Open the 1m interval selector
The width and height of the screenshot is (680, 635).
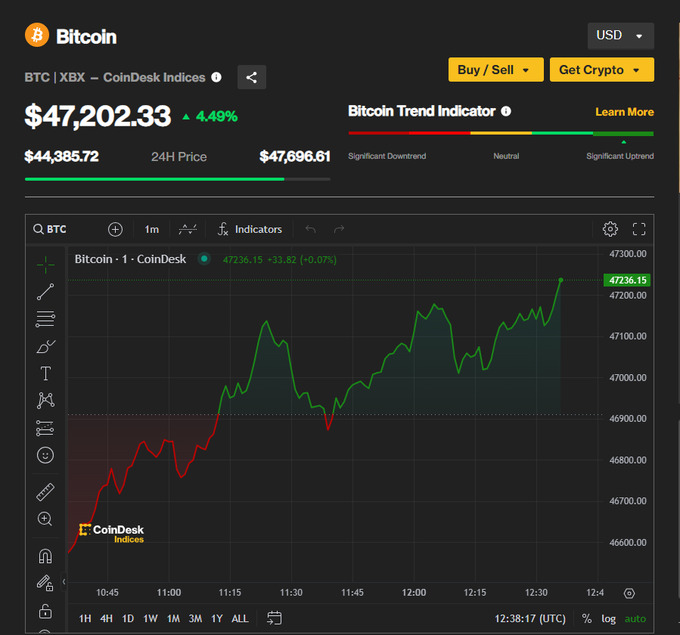coord(152,229)
